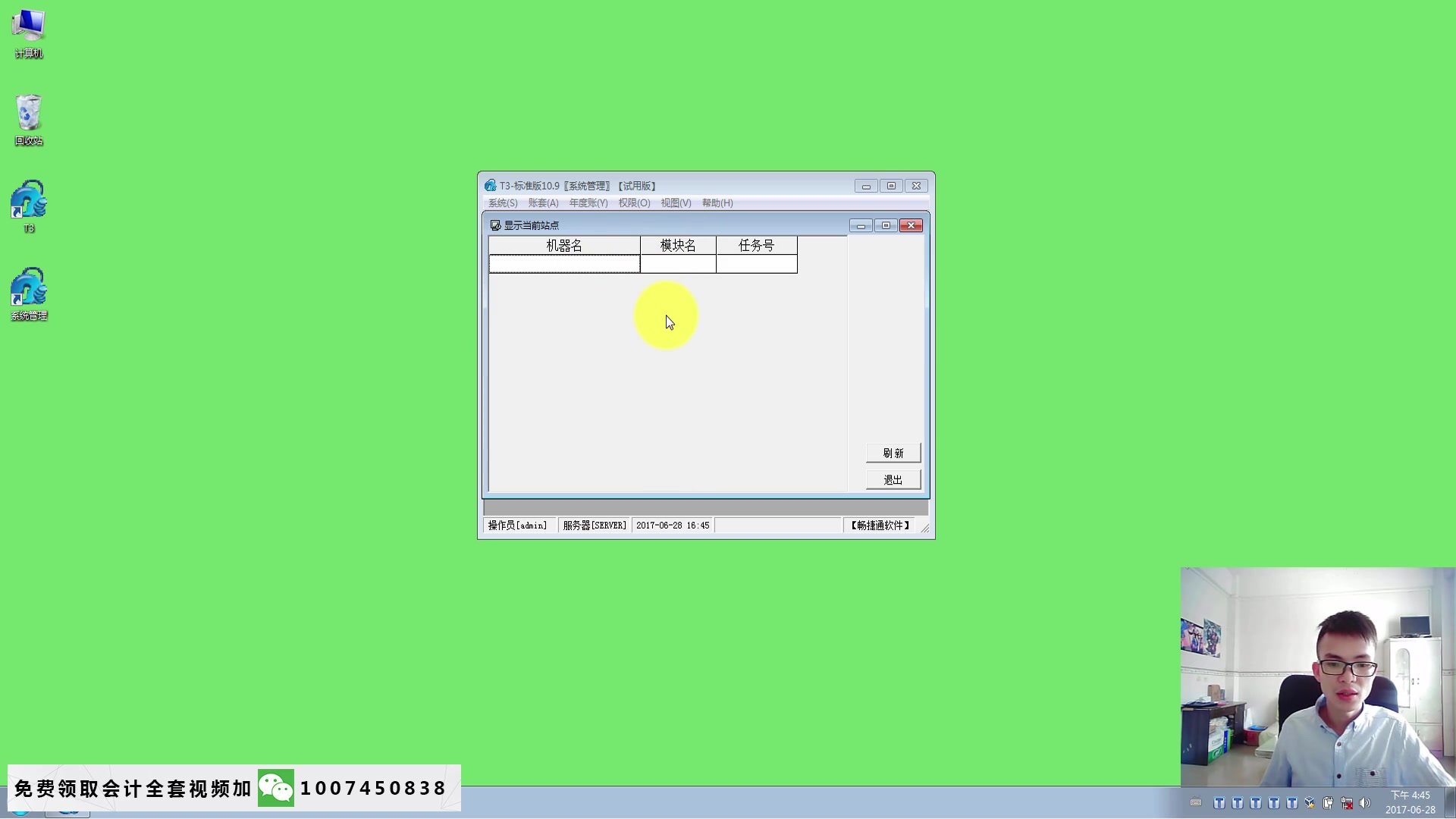Click the network disconnected tray icon
This screenshot has width=1456, height=819.
pyautogui.click(x=1347, y=803)
